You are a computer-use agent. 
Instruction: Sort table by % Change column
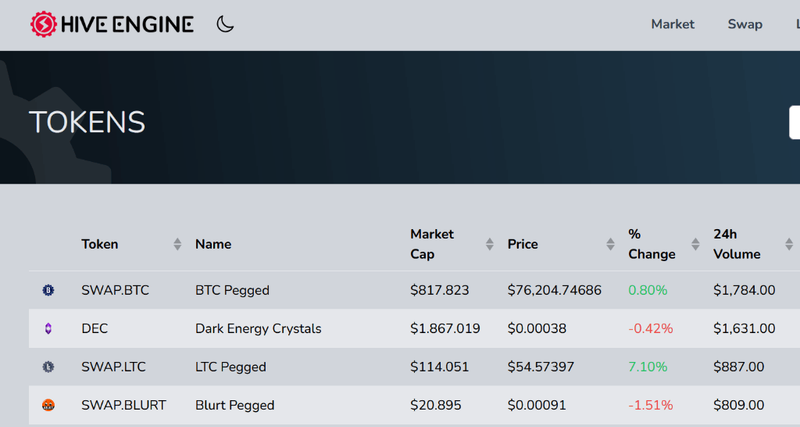[695, 244]
